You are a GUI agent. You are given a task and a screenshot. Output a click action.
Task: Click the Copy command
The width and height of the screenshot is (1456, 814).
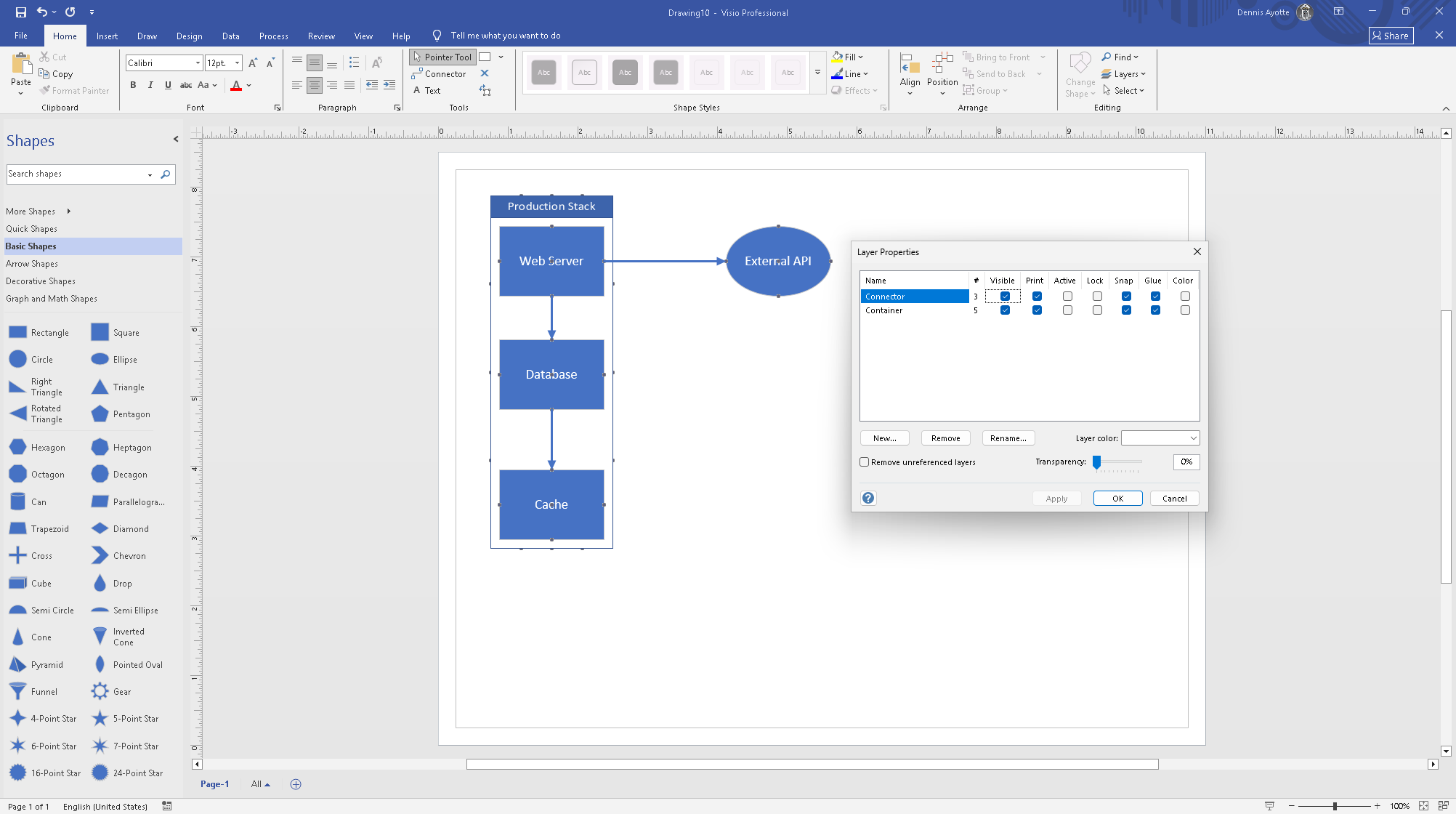(x=56, y=73)
